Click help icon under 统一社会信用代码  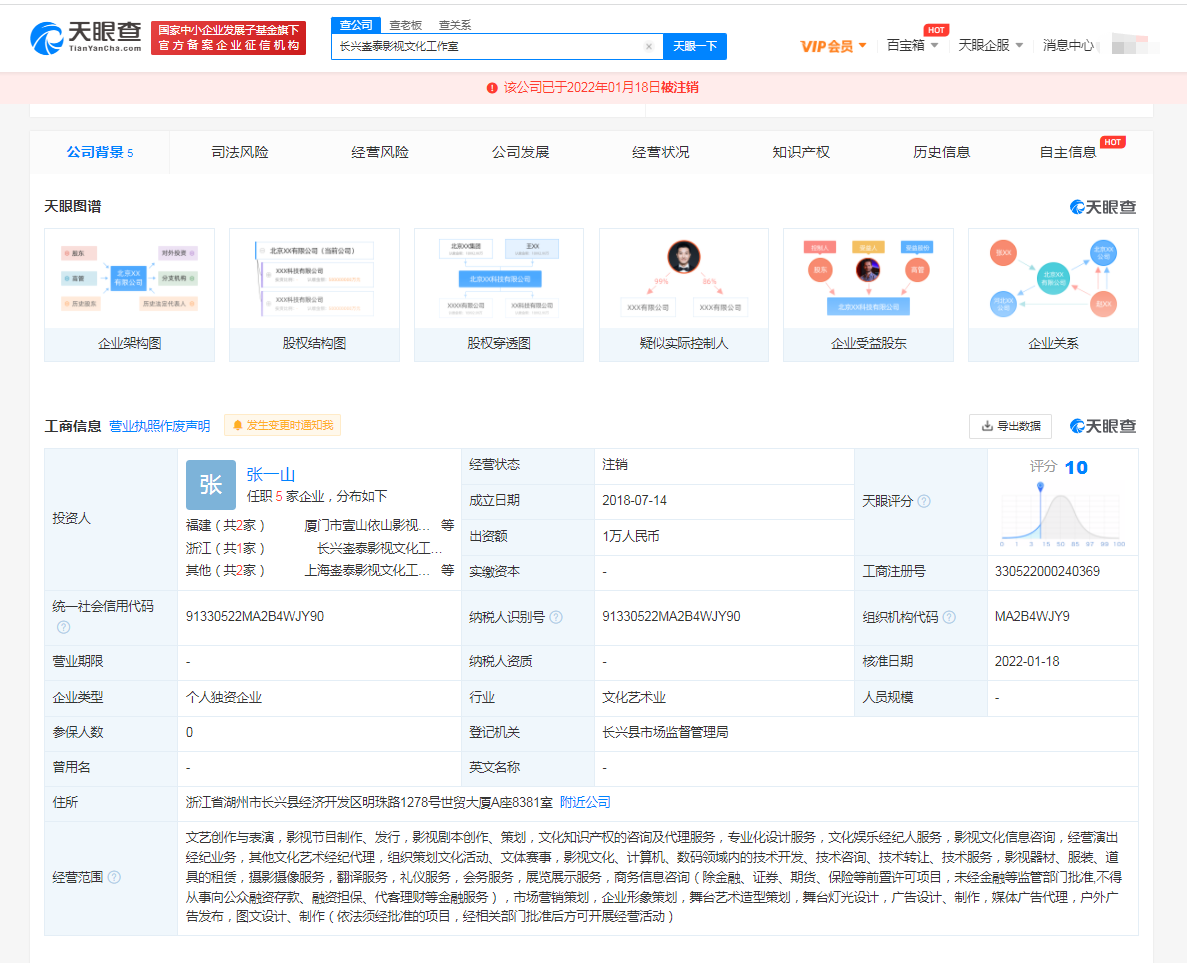64,627
